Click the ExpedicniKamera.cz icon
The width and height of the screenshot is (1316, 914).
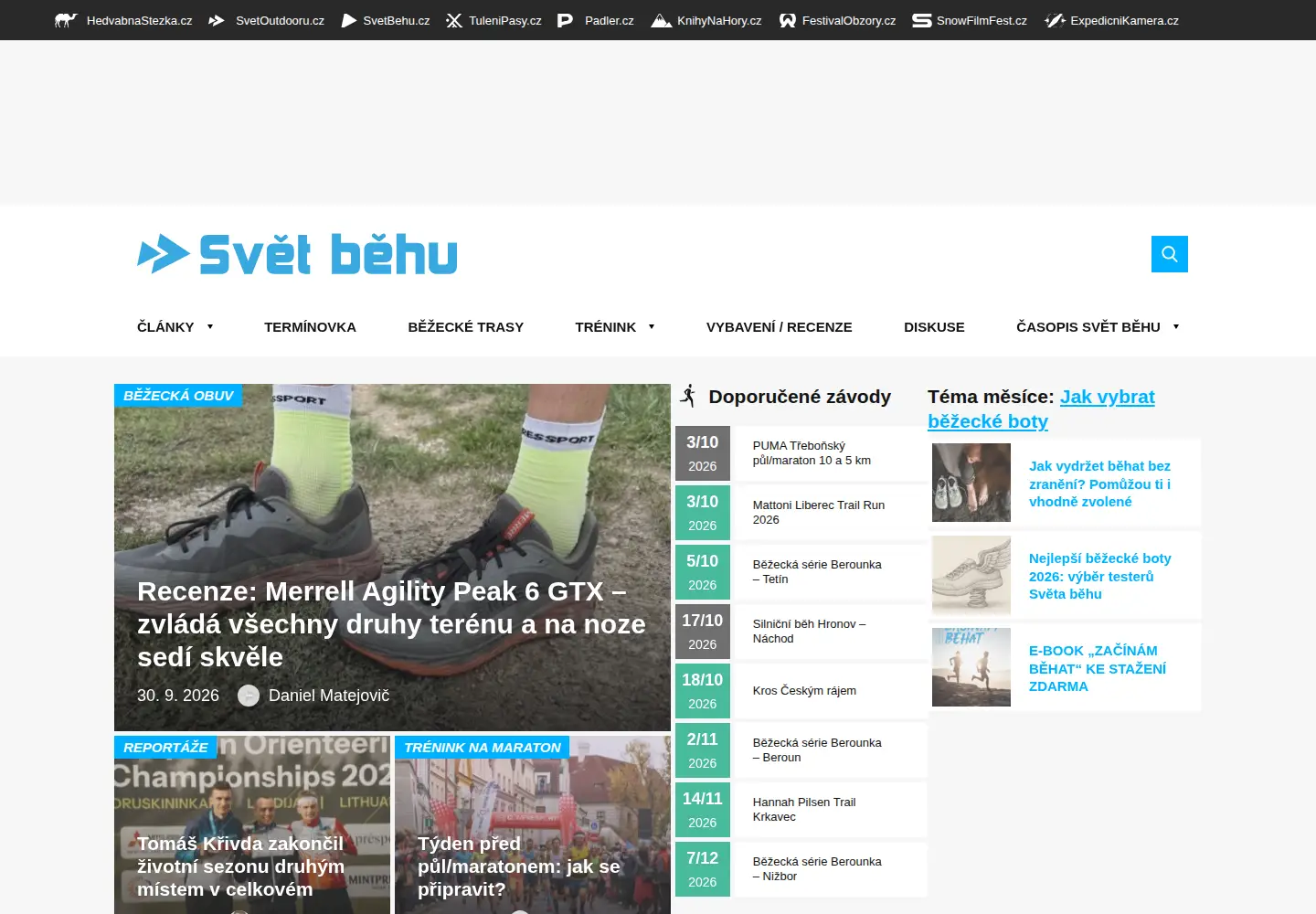(x=1056, y=20)
